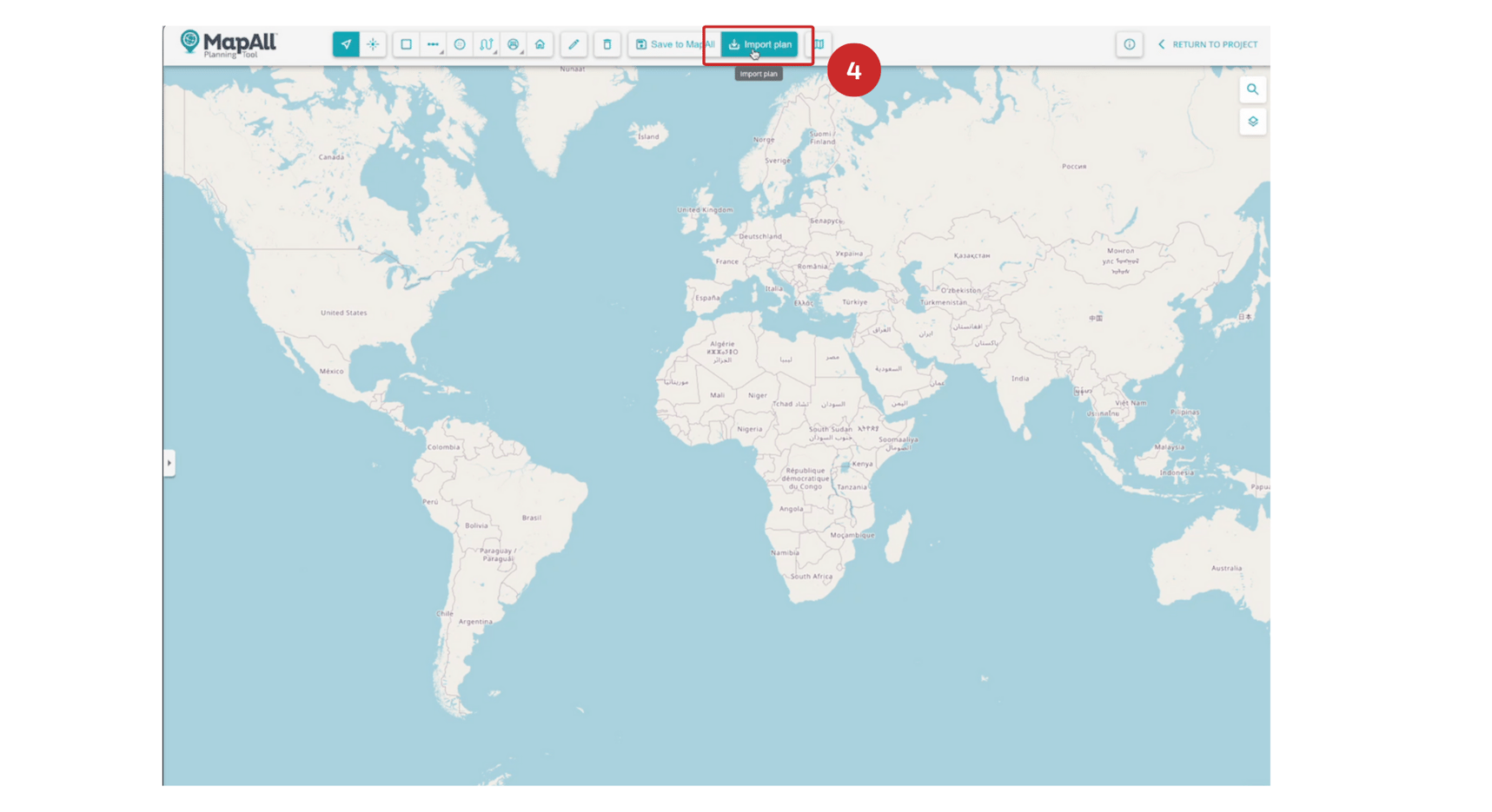Activate the locate crosshair tool
Viewport: 1492px width, 812px height.
click(372, 44)
